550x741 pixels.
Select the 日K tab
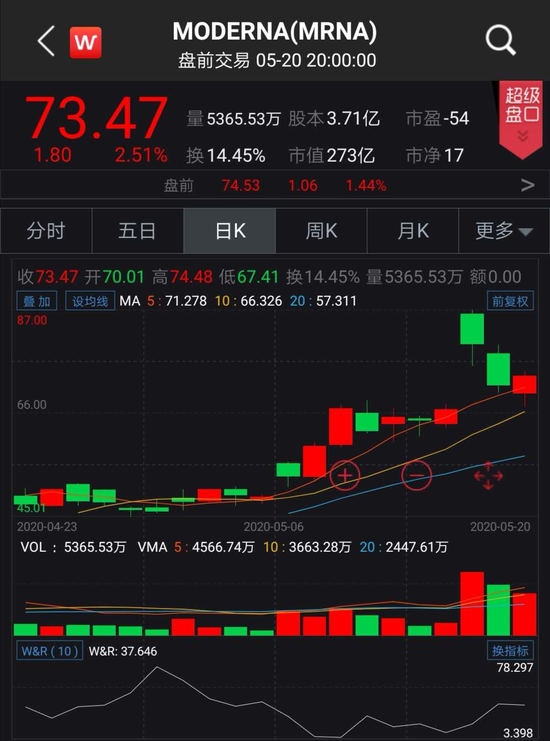pos(230,231)
